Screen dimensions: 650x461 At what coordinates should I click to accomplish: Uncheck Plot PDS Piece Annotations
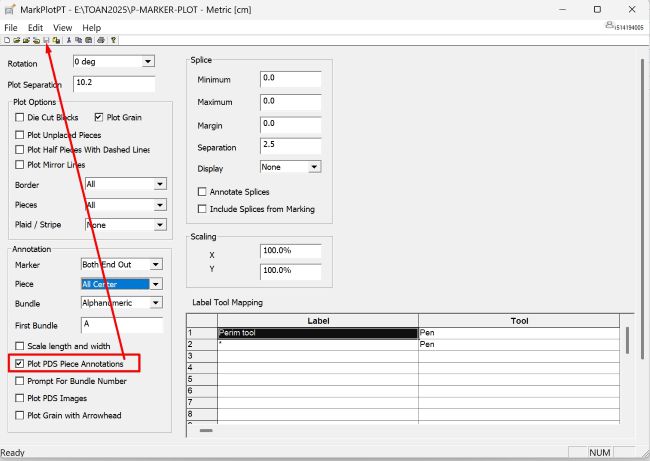[19, 364]
